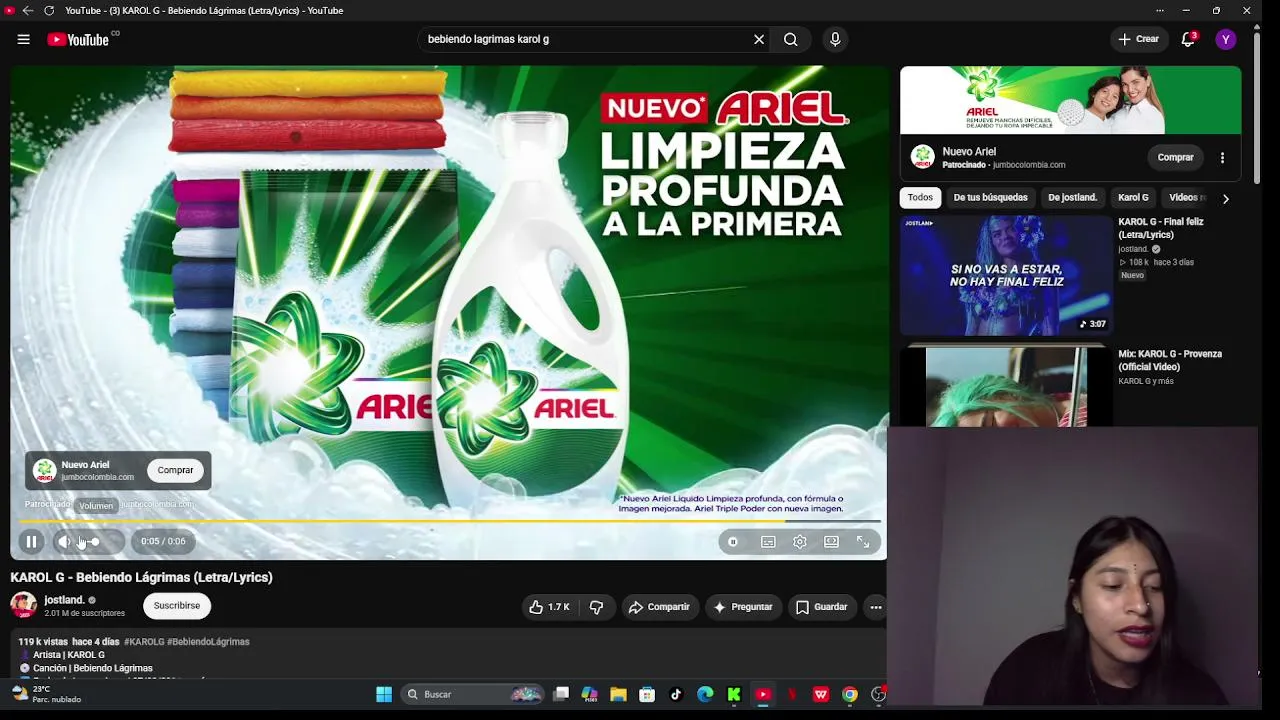The width and height of the screenshot is (1280, 720).
Task: Dislike the video with the thumbs down
Action: coord(596,607)
